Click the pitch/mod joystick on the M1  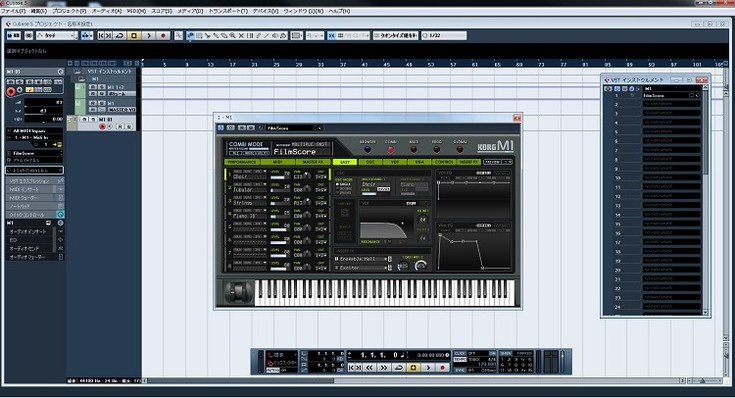pos(239,293)
